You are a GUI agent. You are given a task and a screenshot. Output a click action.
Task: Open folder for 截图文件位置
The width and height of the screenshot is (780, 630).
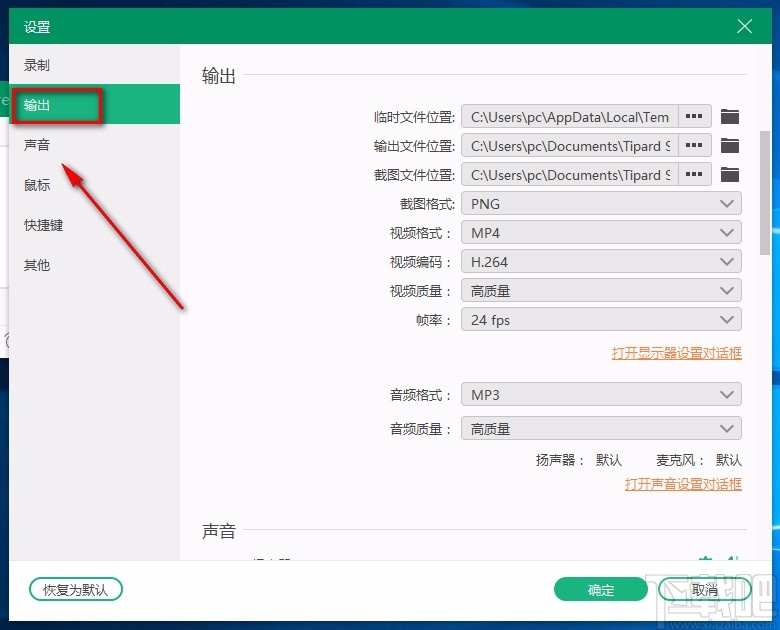click(x=730, y=175)
